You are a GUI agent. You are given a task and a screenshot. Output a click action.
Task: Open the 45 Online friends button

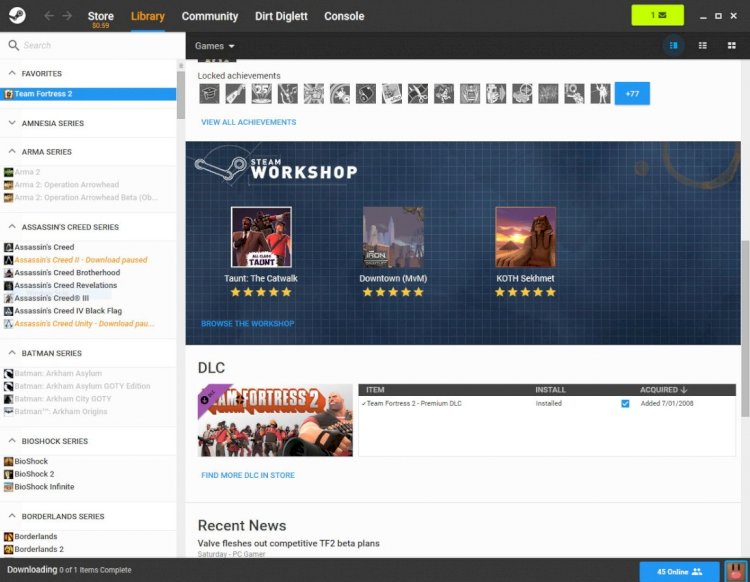tap(679, 571)
